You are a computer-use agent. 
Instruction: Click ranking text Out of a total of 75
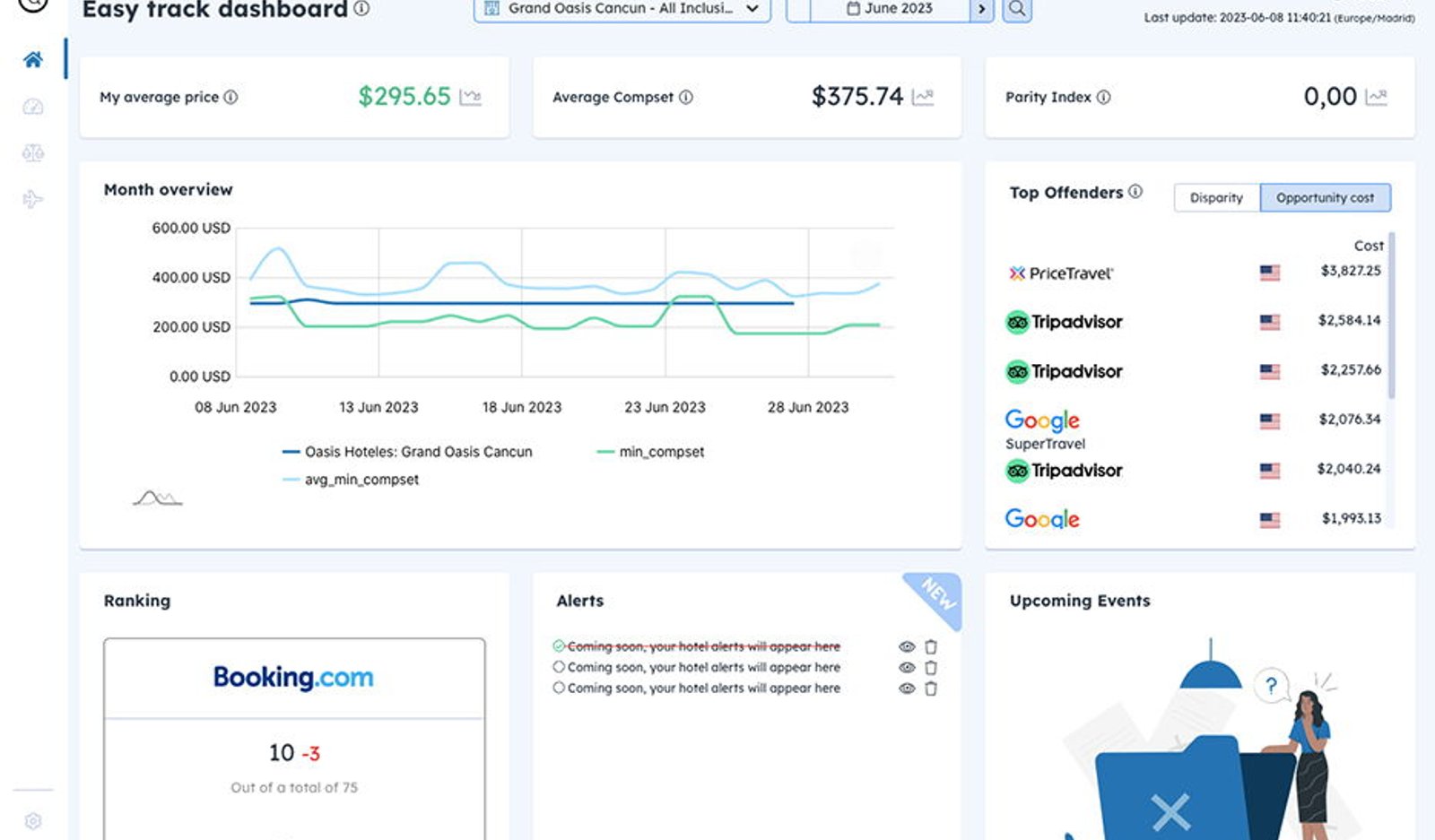[294, 788]
